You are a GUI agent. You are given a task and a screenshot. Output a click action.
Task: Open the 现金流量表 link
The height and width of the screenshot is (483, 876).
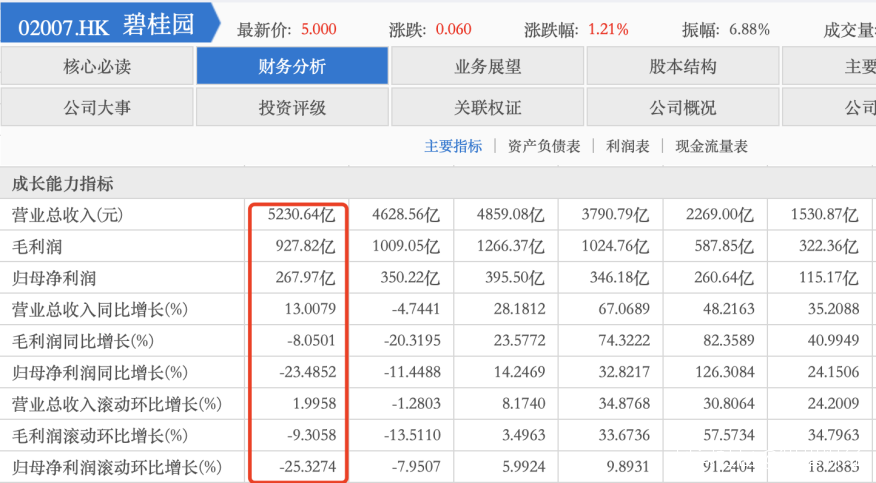711,146
